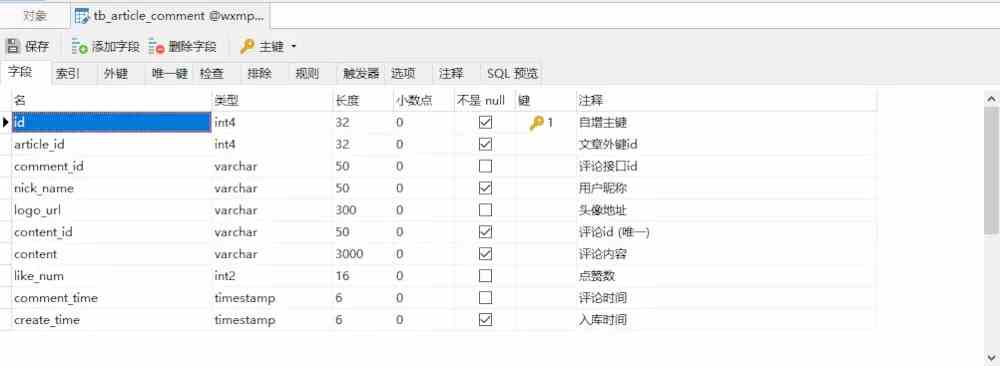The height and width of the screenshot is (366, 1000).
Task: Select the tb_article_comment @wxmp tab
Action: [x=169, y=16]
